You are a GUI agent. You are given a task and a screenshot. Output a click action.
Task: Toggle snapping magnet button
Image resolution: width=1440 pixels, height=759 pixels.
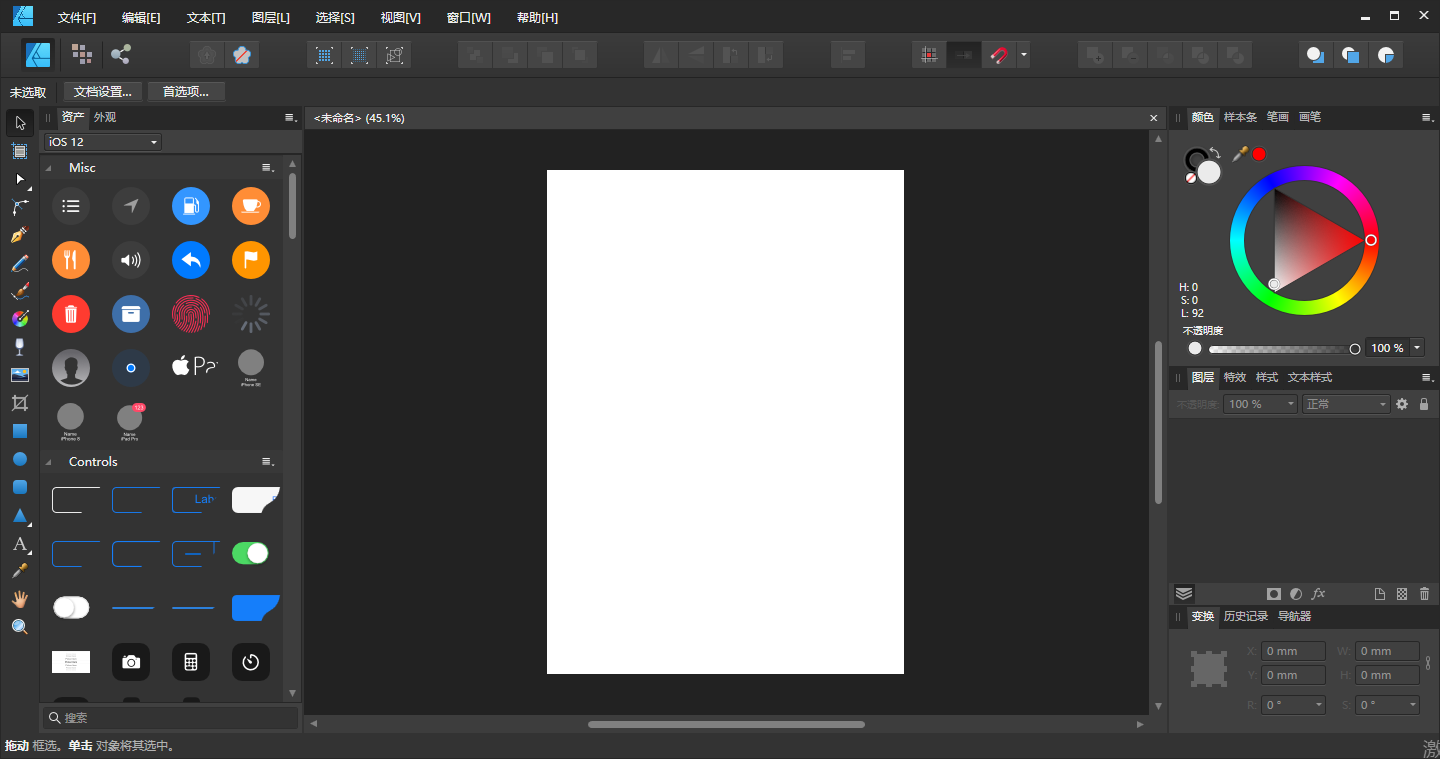click(x=998, y=55)
